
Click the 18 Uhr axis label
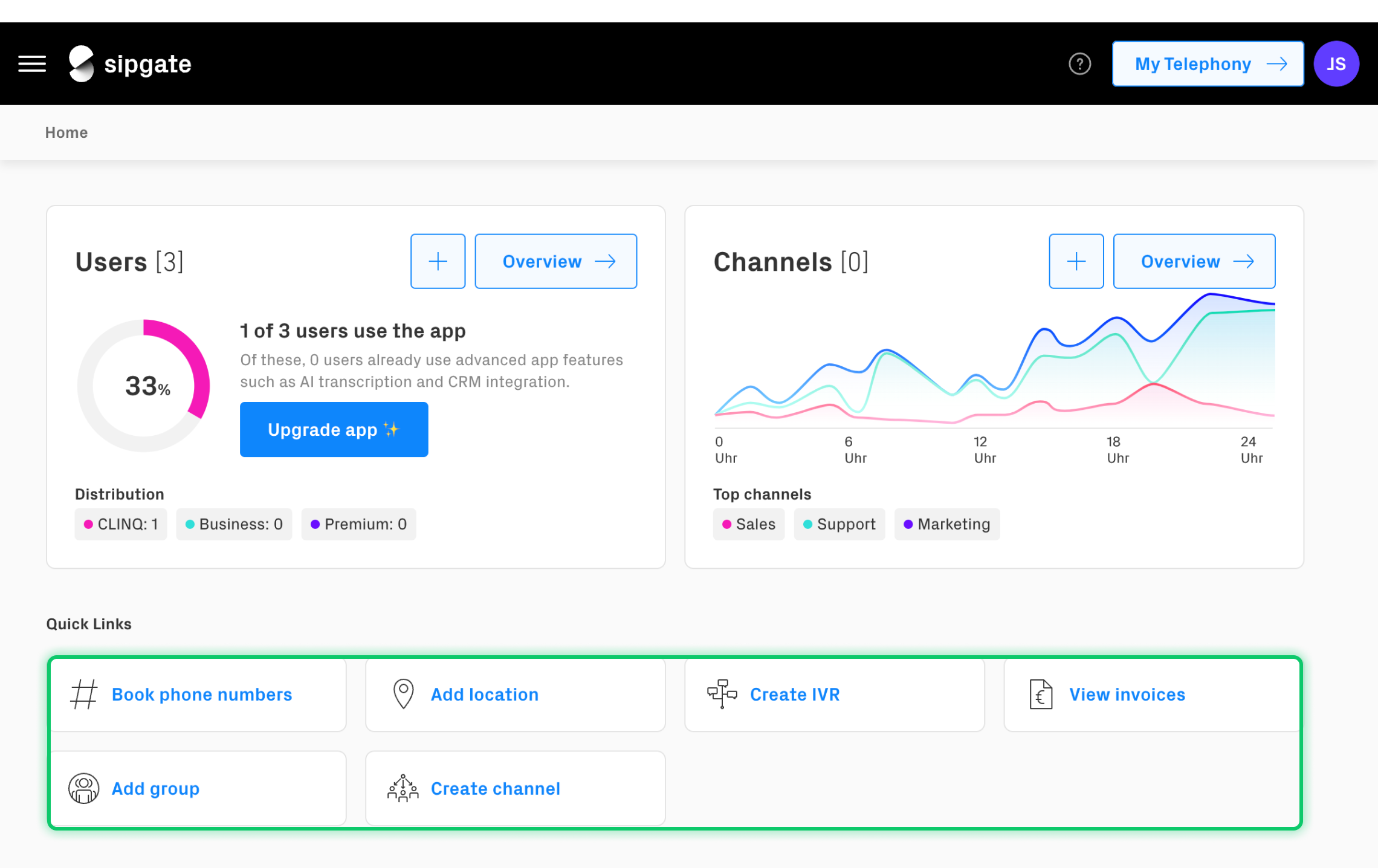pos(1118,450)
